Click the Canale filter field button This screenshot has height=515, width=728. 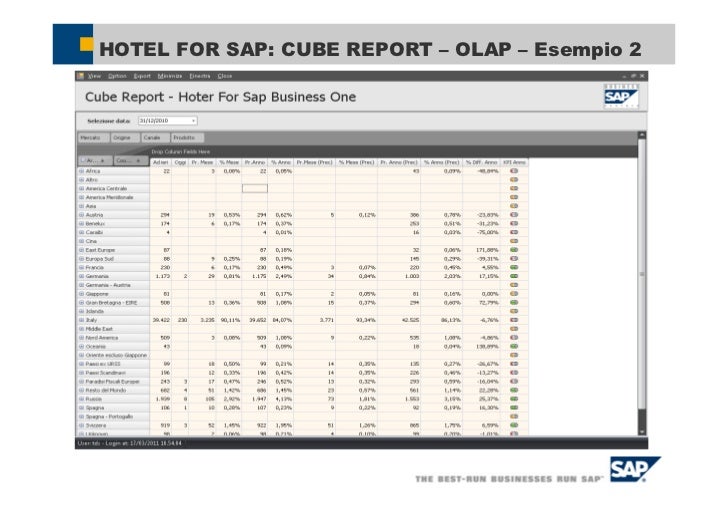155,138
